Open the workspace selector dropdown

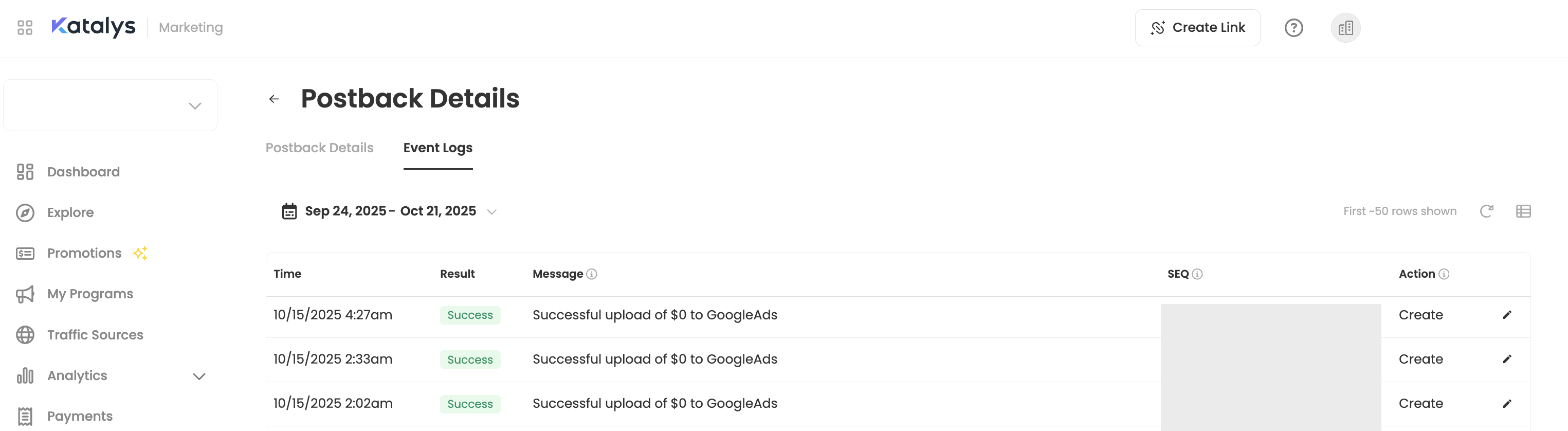click(x=194, y=105)
